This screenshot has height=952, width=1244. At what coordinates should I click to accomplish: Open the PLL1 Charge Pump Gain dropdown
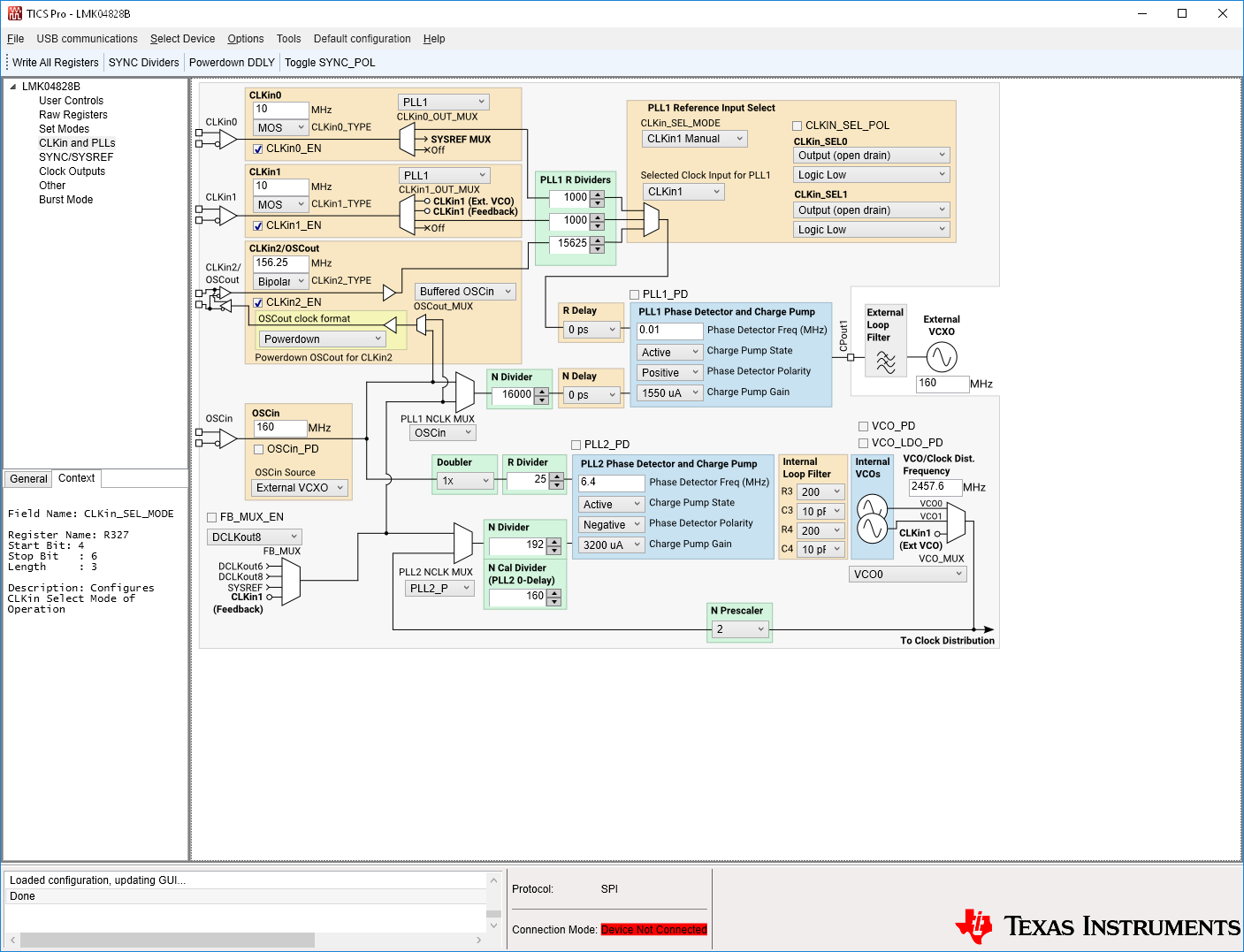coord(669,393)
